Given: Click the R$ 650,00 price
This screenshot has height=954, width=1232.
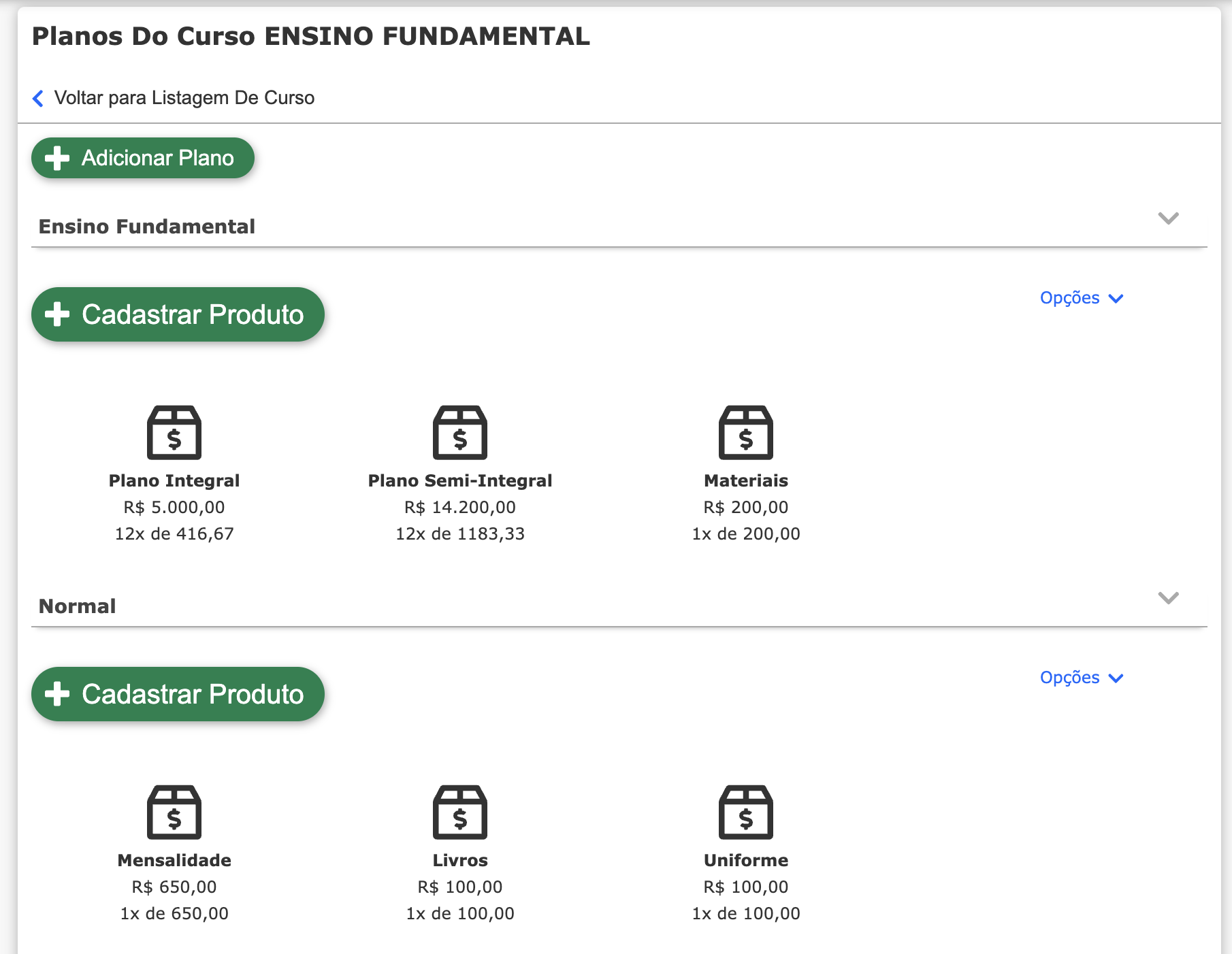Looking at the screenshot, I should (174, 887).
